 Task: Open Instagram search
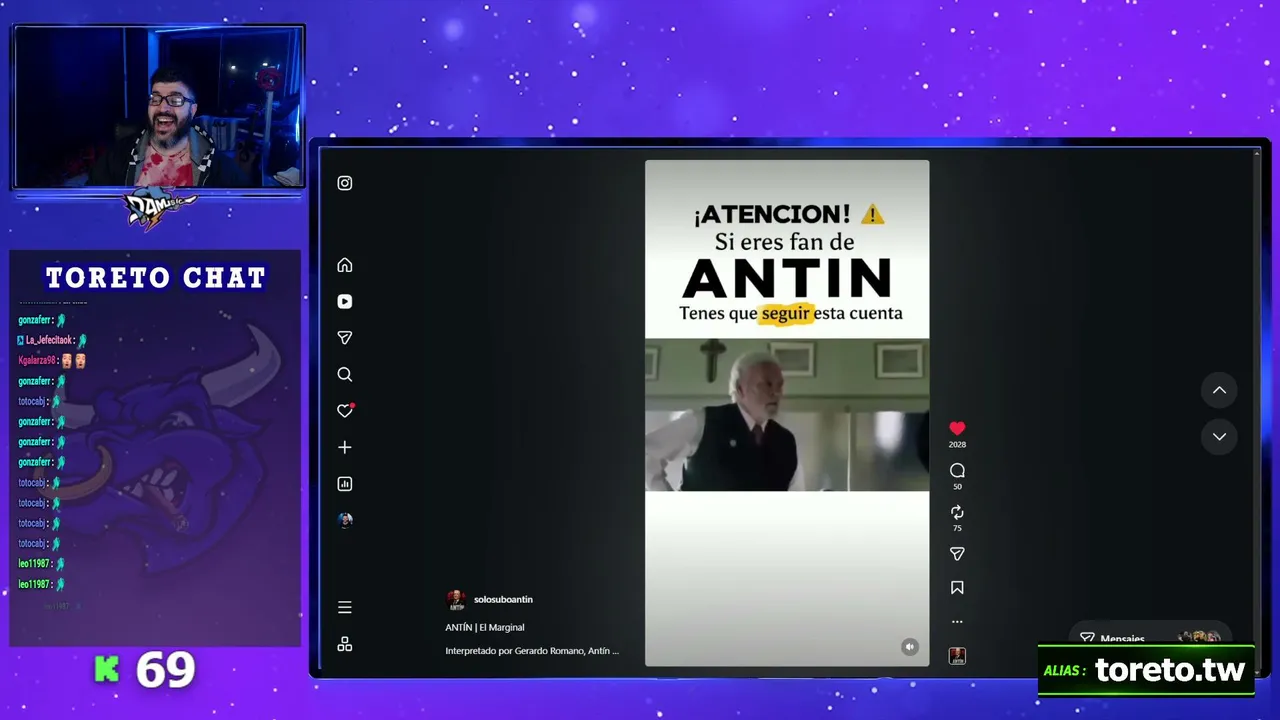345,374
